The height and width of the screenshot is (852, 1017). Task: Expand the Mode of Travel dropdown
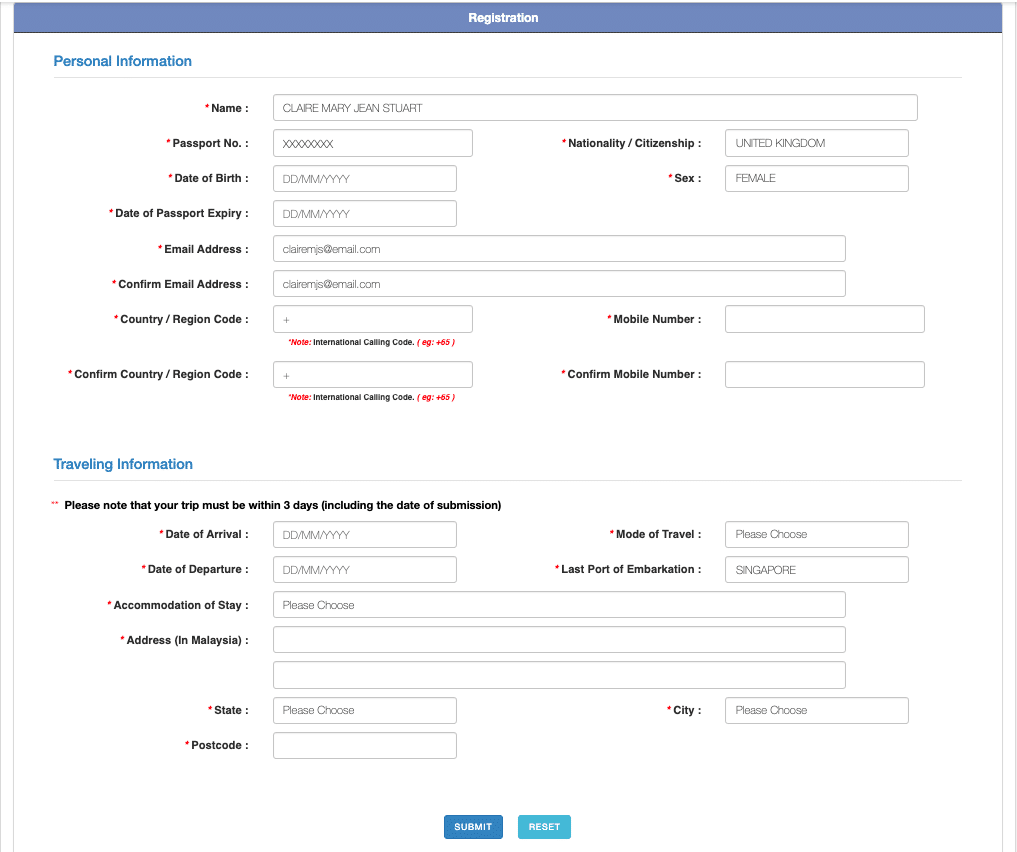[x=816, y=534]
